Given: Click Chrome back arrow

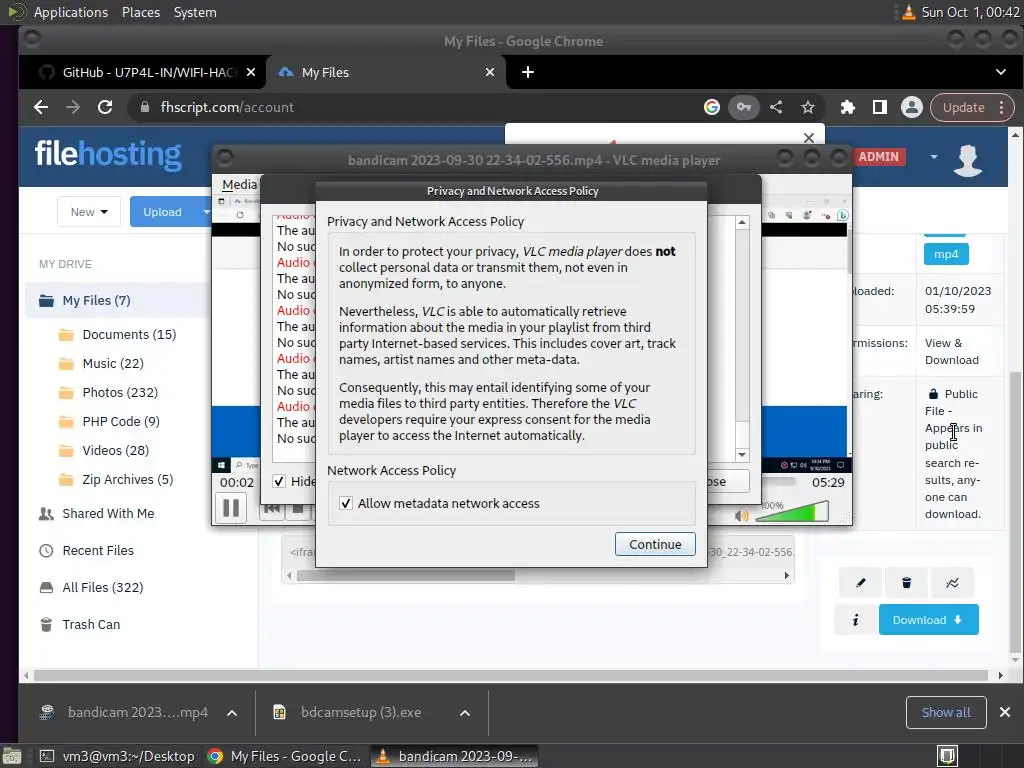Looking at the screenshot, I should click(x=40, y=107).
